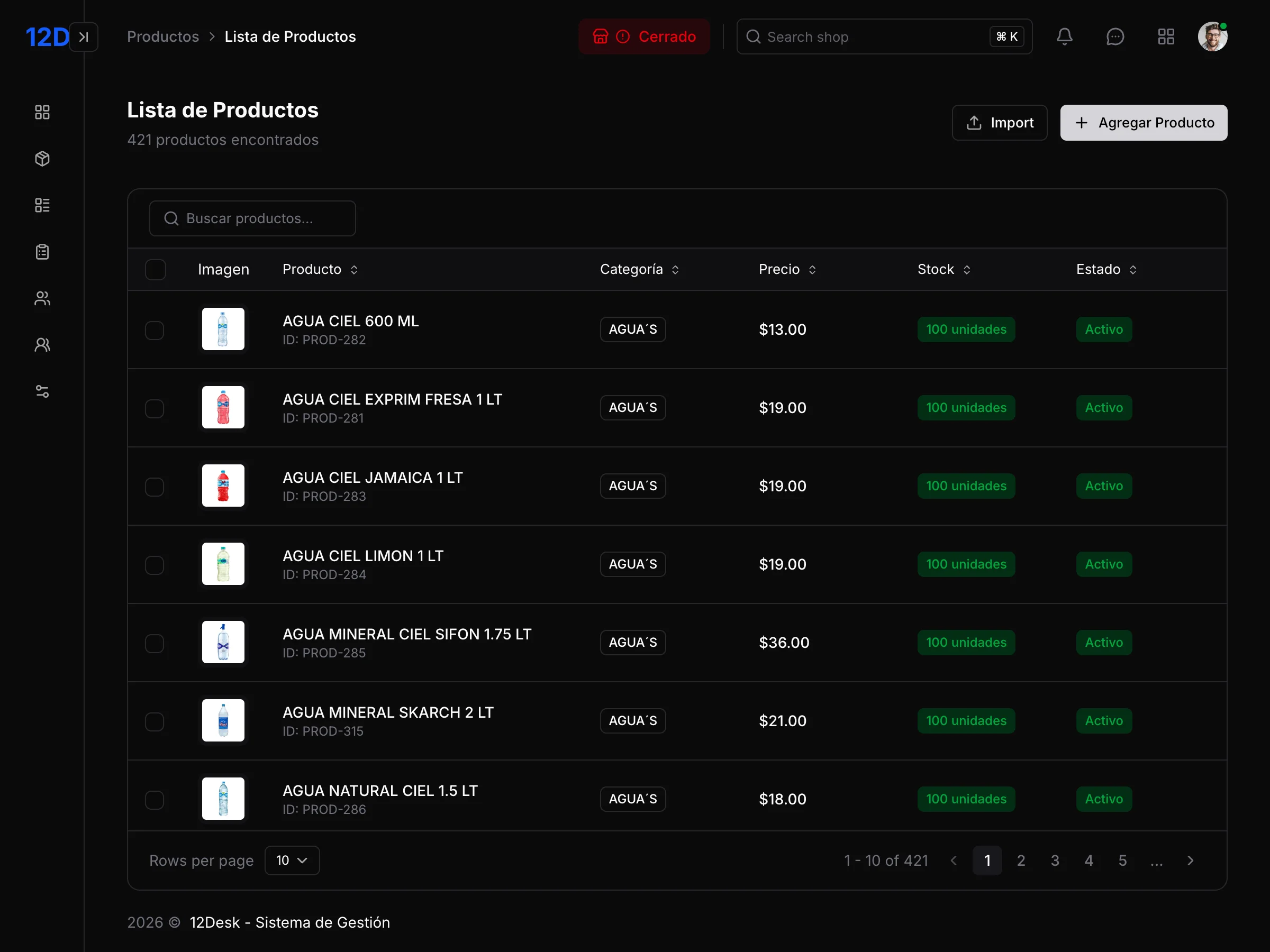Viewport: 1270px width, 952px height.
Task: Click the Cerrado store status indicator
Action: tap(643, 36)
